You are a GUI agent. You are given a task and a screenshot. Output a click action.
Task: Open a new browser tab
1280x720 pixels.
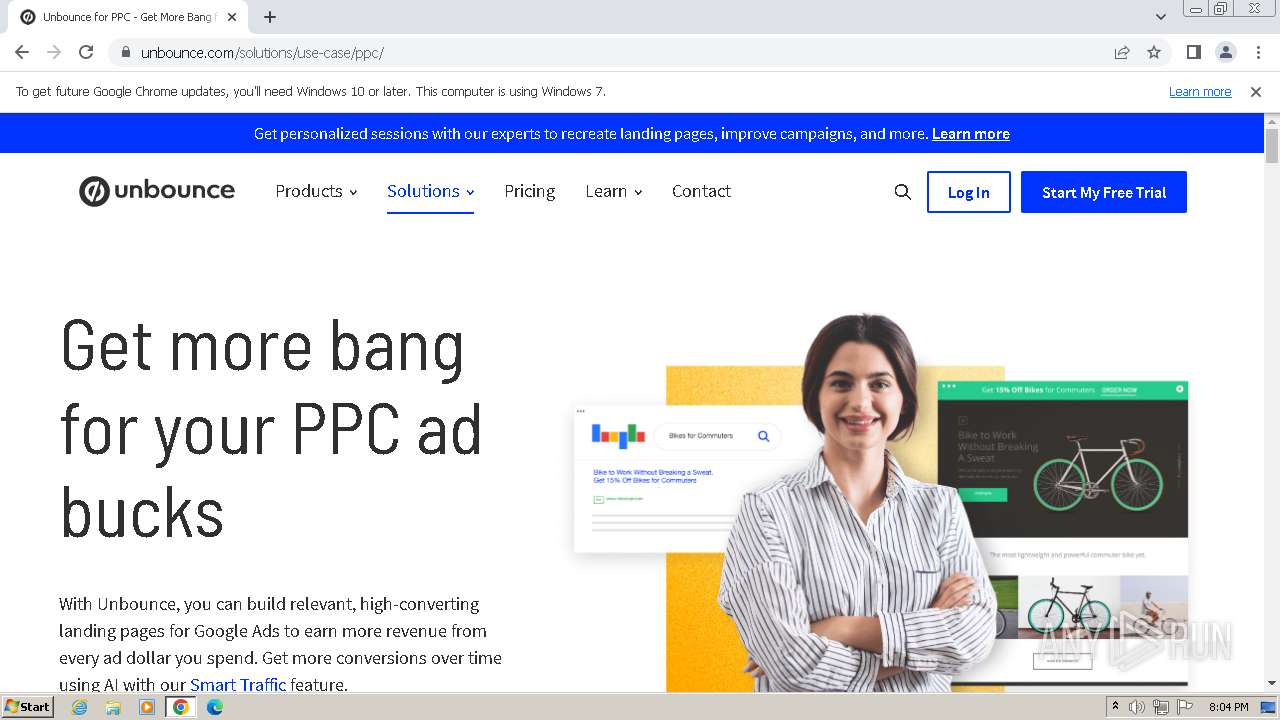[270, 17]
